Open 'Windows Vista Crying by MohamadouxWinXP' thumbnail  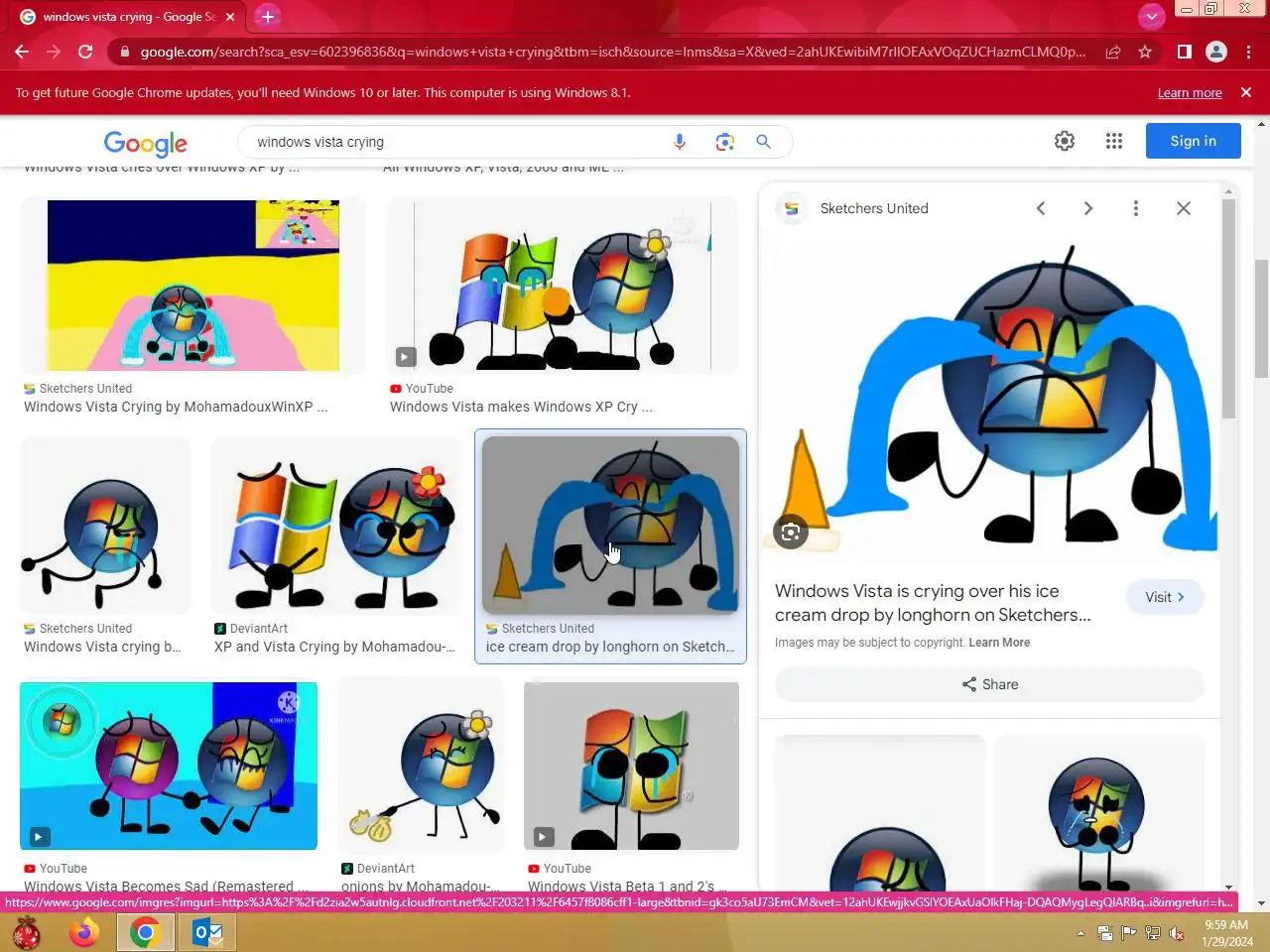click(193, 286)
